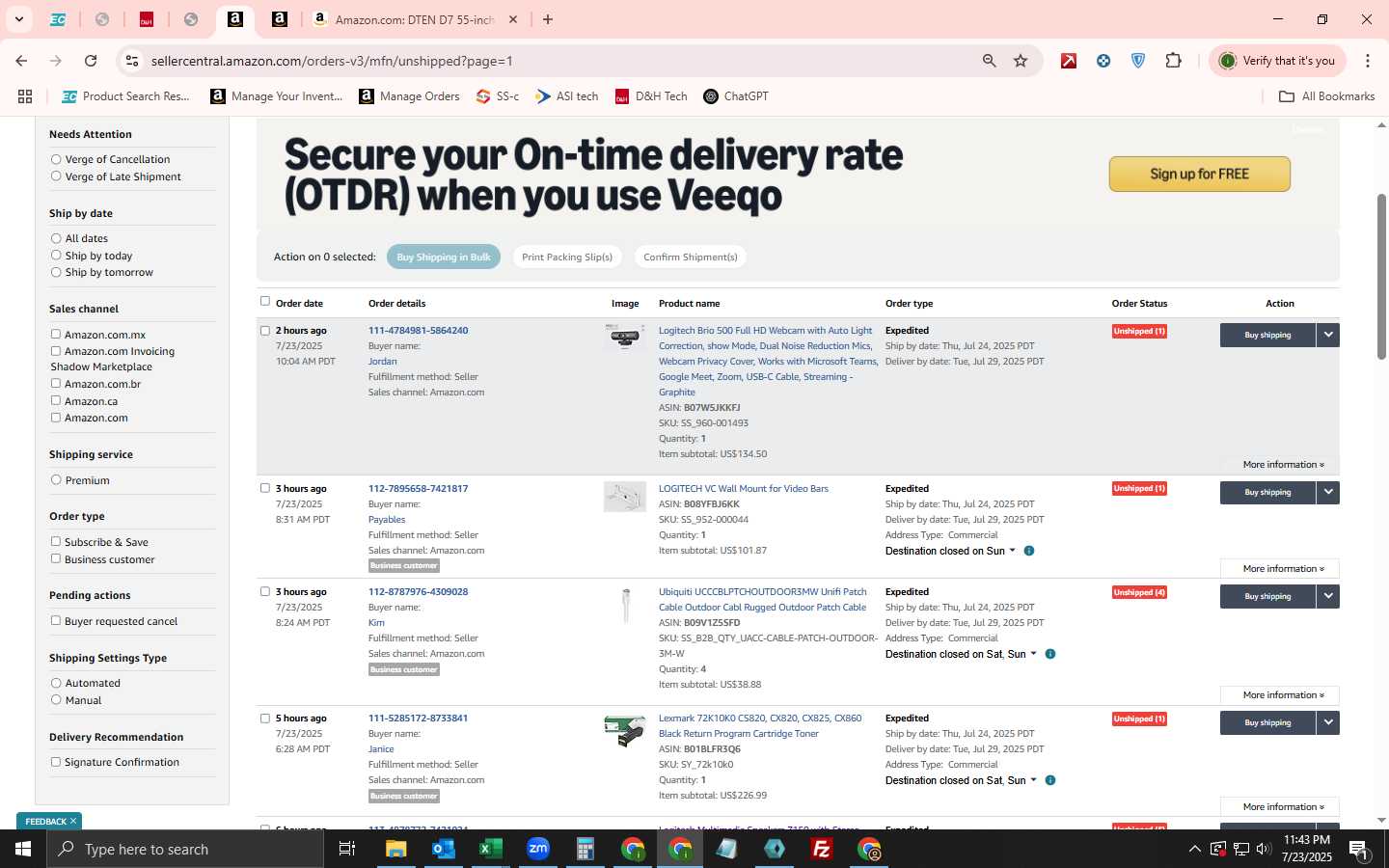Click the browser back arrow
Image resolution: width=1389 pixels, height=868 pixels.
(x=21, y=61)
